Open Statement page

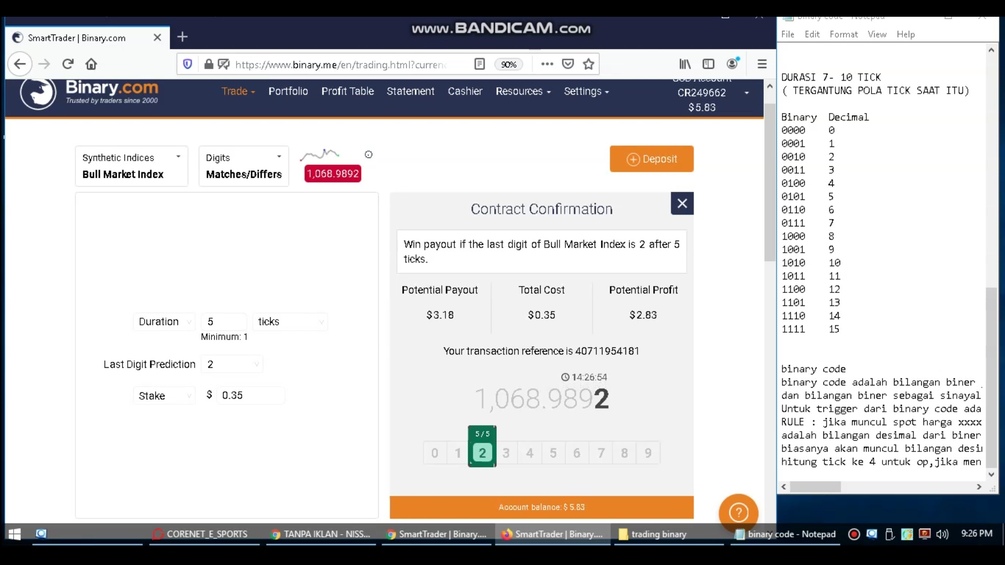click(410, 92)
